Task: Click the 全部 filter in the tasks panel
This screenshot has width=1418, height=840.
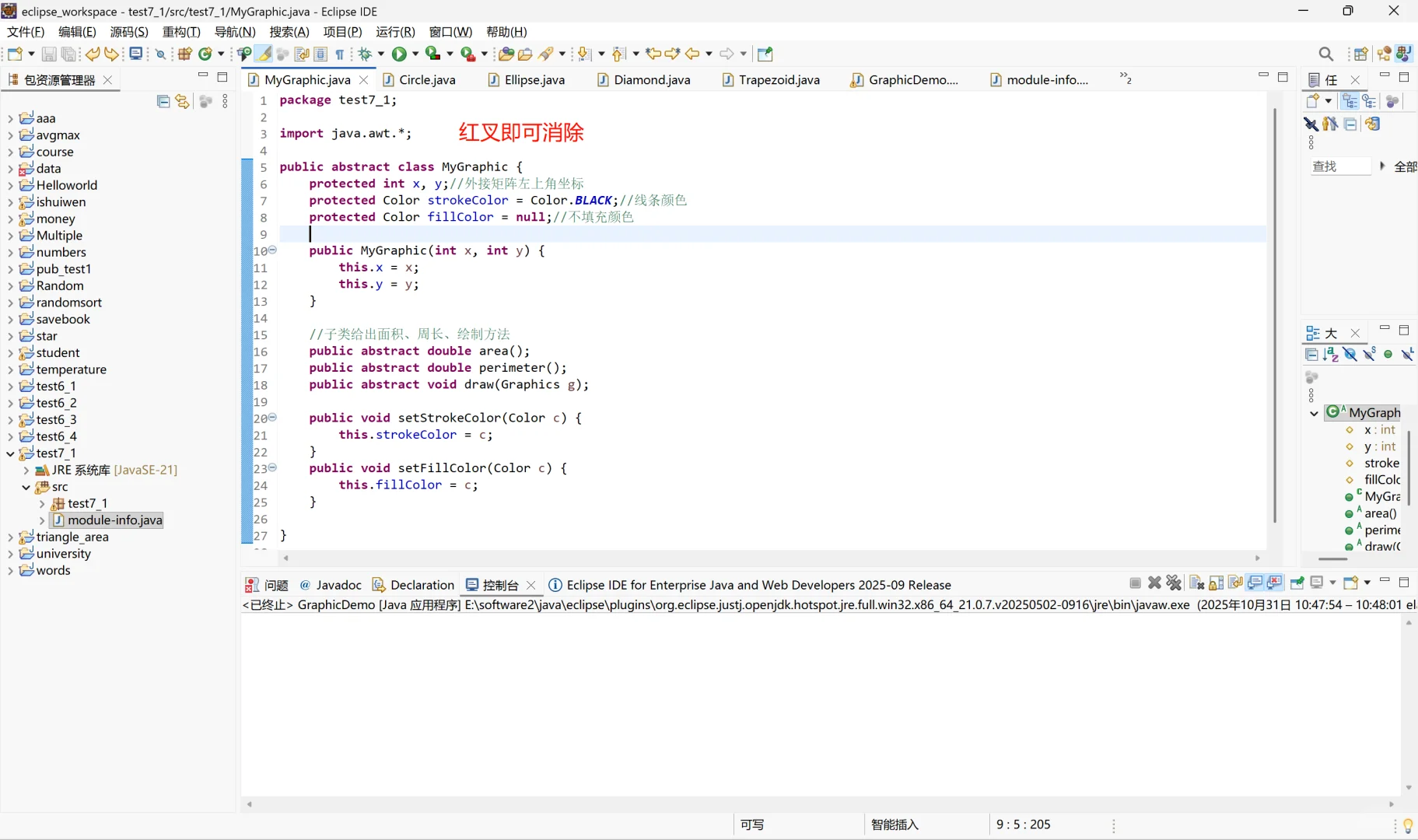Action: 1407,166
